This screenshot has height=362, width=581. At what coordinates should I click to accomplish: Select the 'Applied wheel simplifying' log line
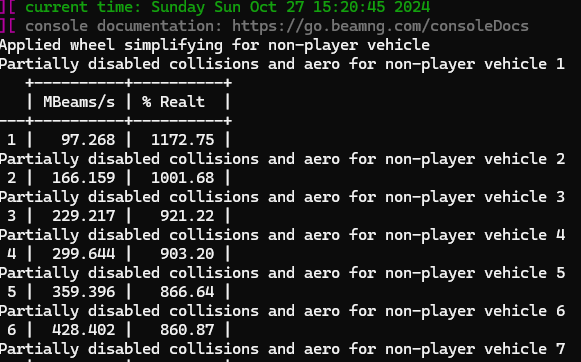point(215,45)
